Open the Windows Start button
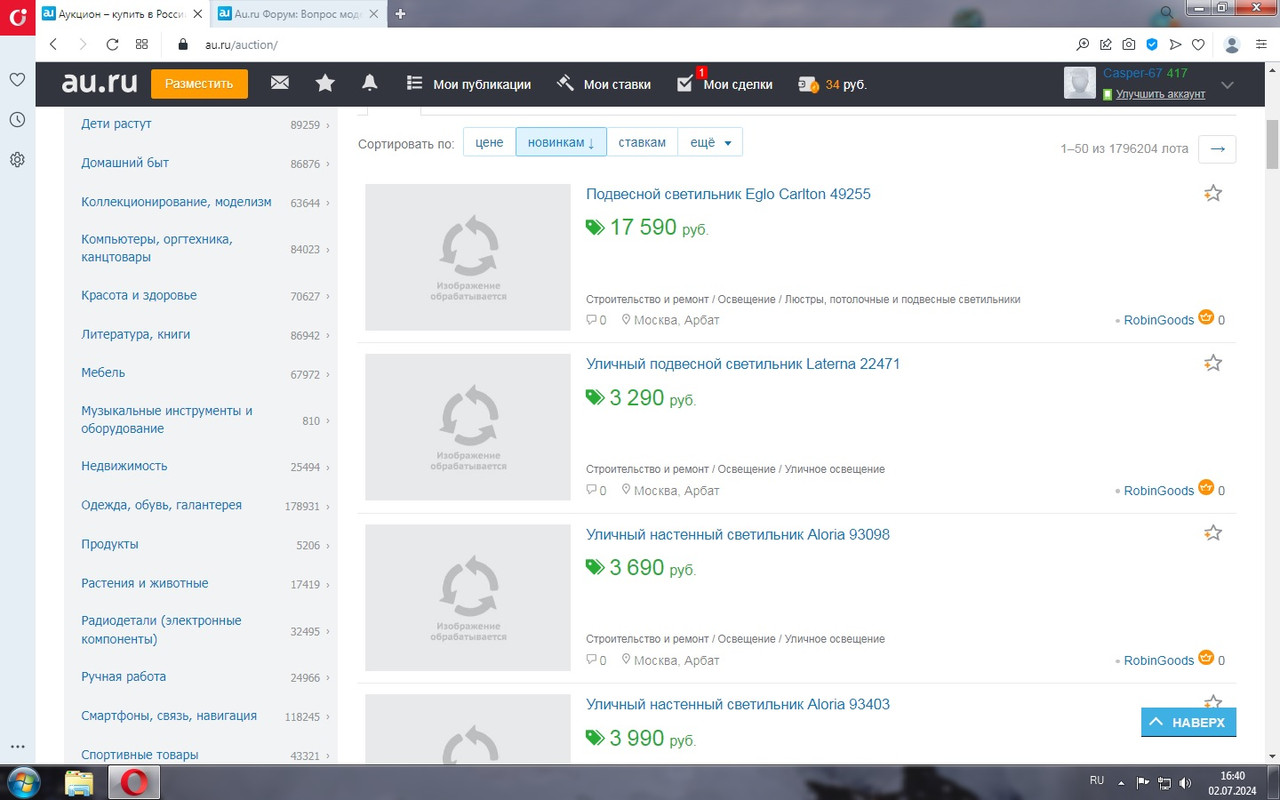 click(x=23, y=781)
